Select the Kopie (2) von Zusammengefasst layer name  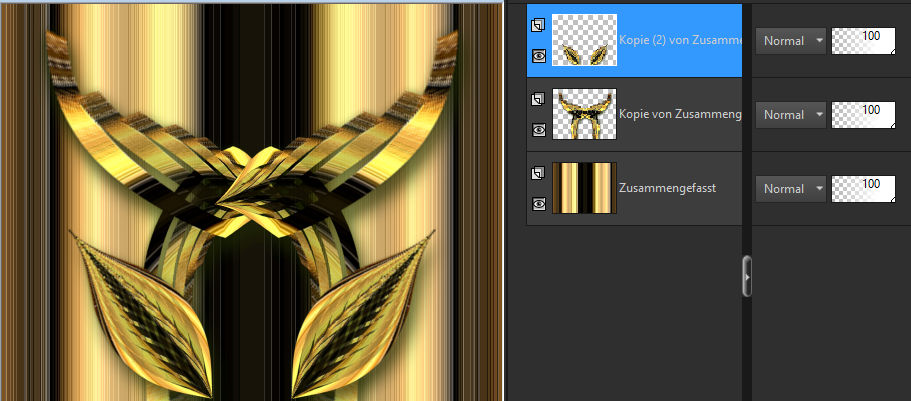pyautogui.click(x=680, y=41)
